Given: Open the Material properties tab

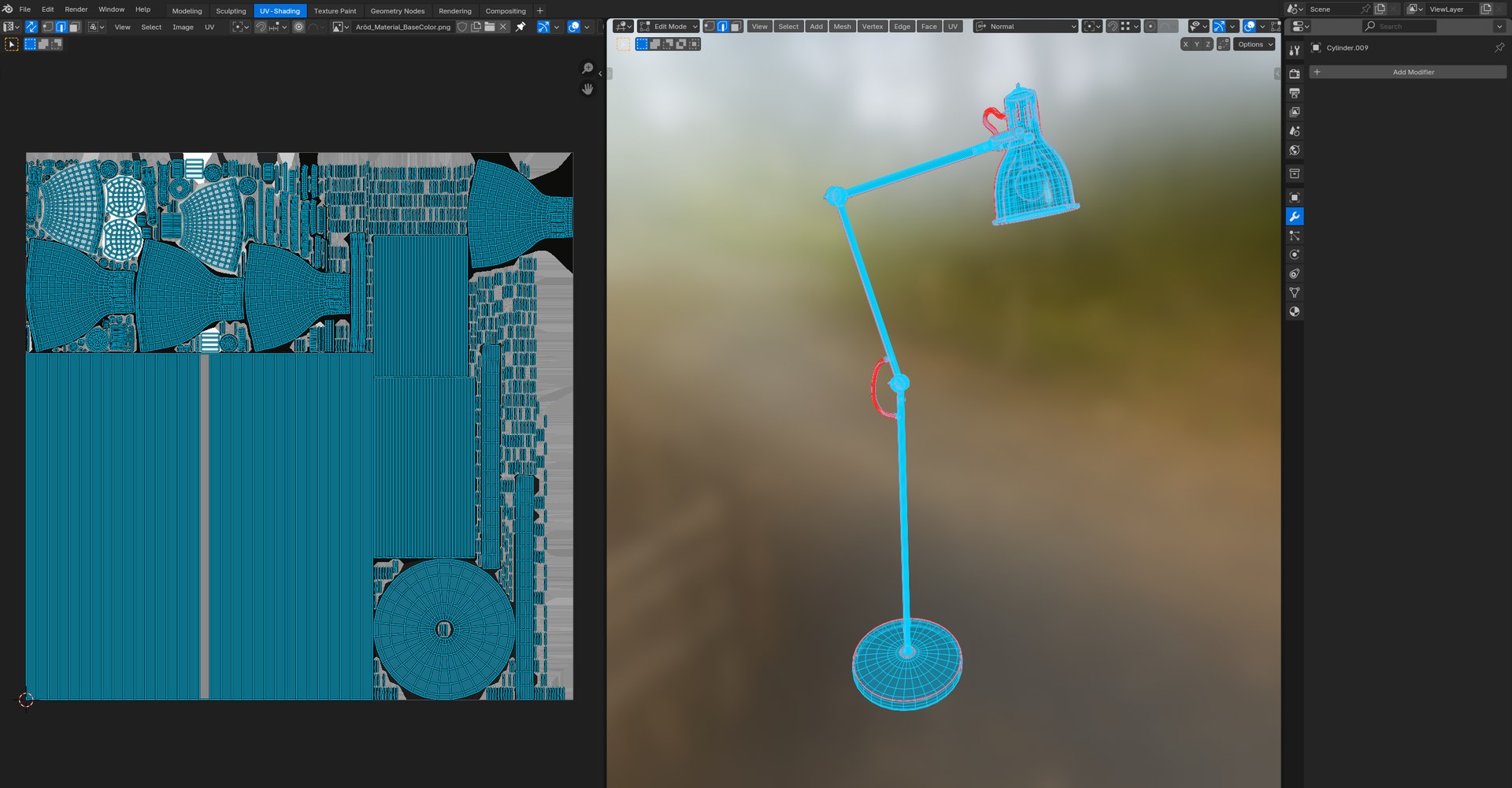Looking at the screenshot, I should pos(1294,311).
